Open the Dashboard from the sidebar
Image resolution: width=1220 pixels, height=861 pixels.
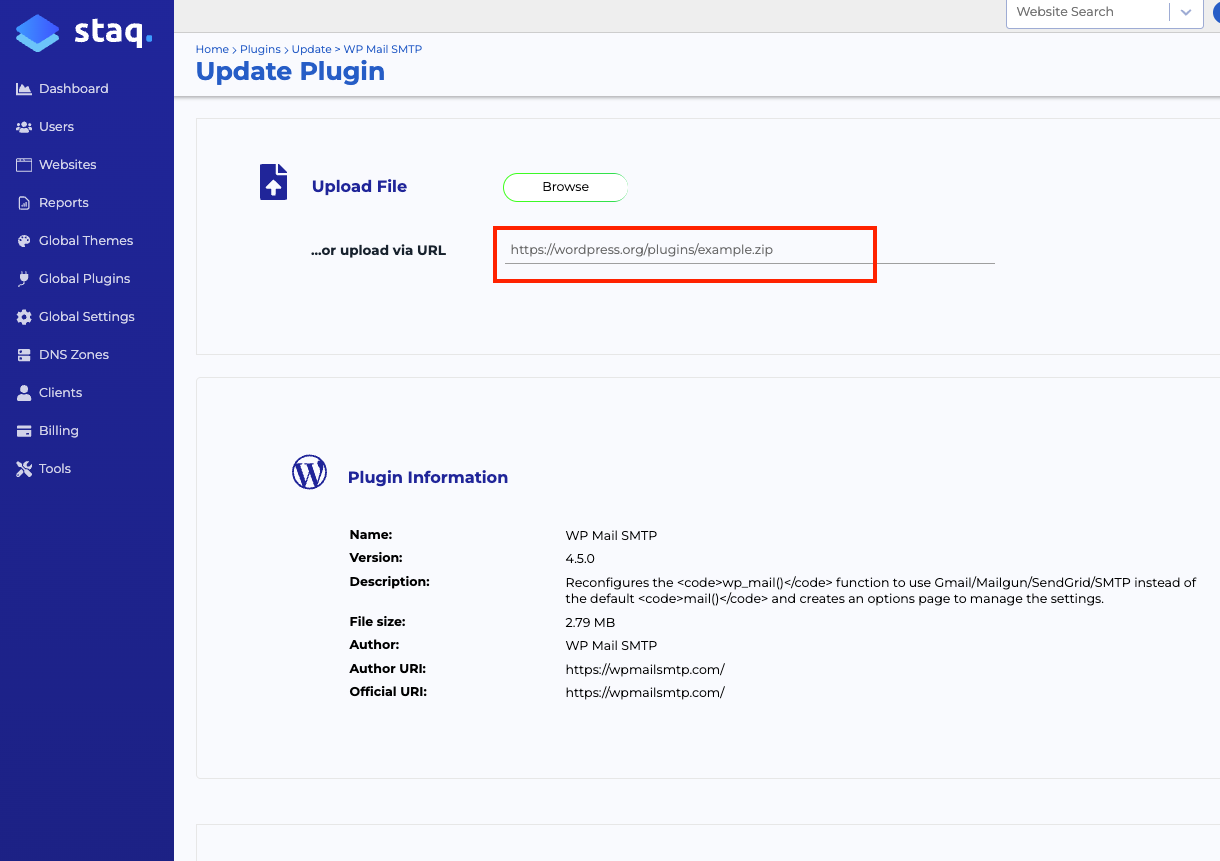24,88
